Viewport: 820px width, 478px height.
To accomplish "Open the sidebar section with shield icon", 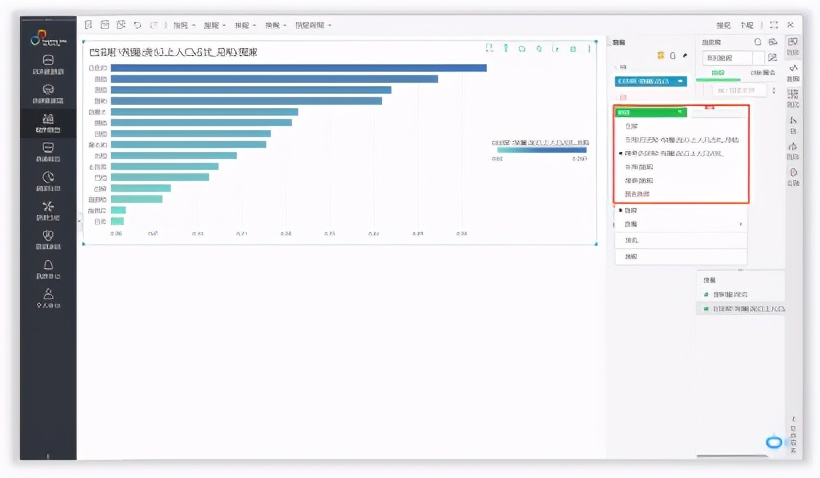I will [x=48, y=240].
